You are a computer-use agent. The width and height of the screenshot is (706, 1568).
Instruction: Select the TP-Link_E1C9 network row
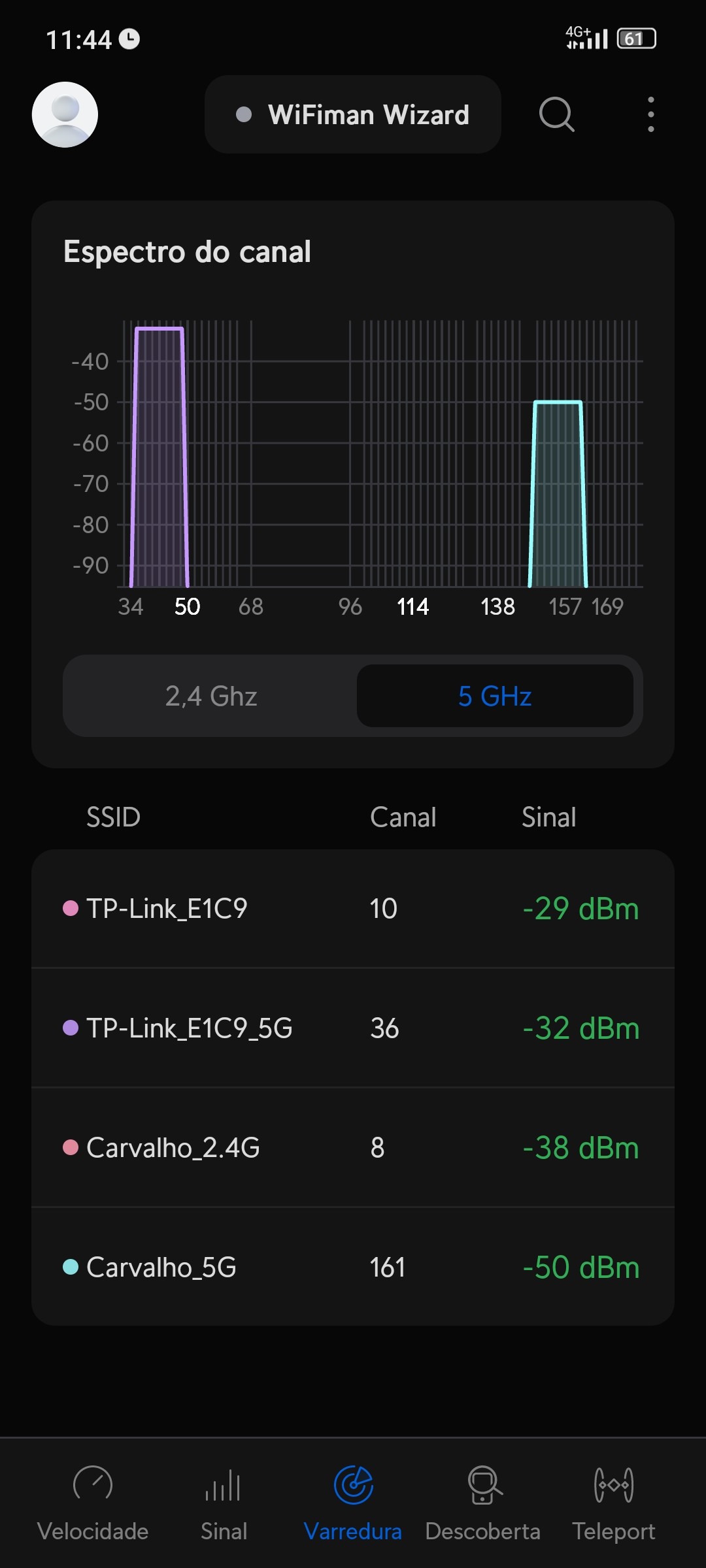pyautogui.click(x=353, y=908)
